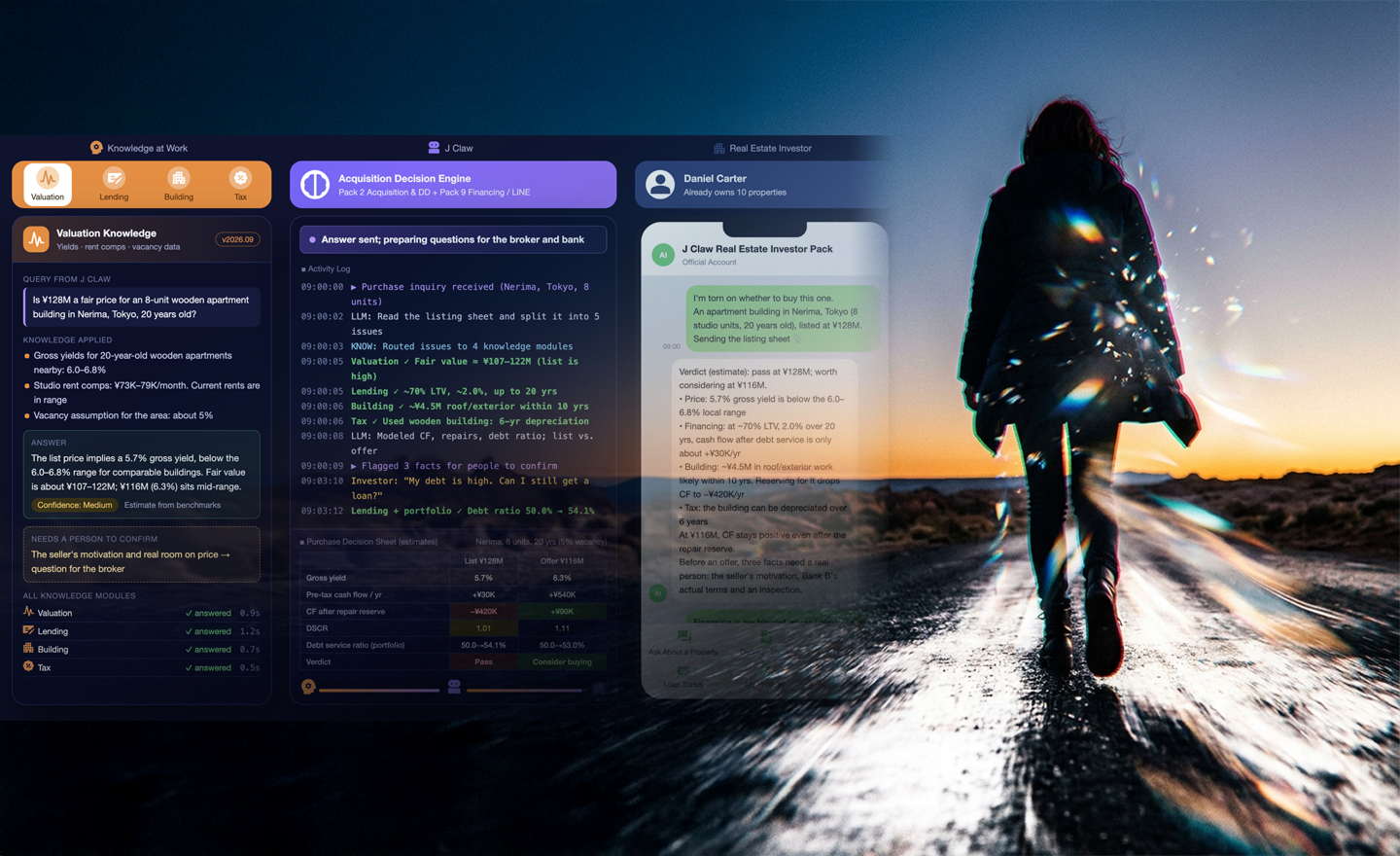This screenshot has width=1400, height=856.
Task: Click the green 'I'm torn' chat message
Action: coord(782,318)
